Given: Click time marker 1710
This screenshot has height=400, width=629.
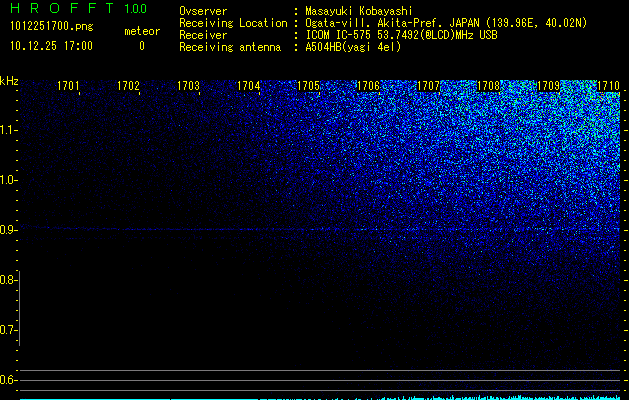Looking at the screenshot, I should click(608, 86).
